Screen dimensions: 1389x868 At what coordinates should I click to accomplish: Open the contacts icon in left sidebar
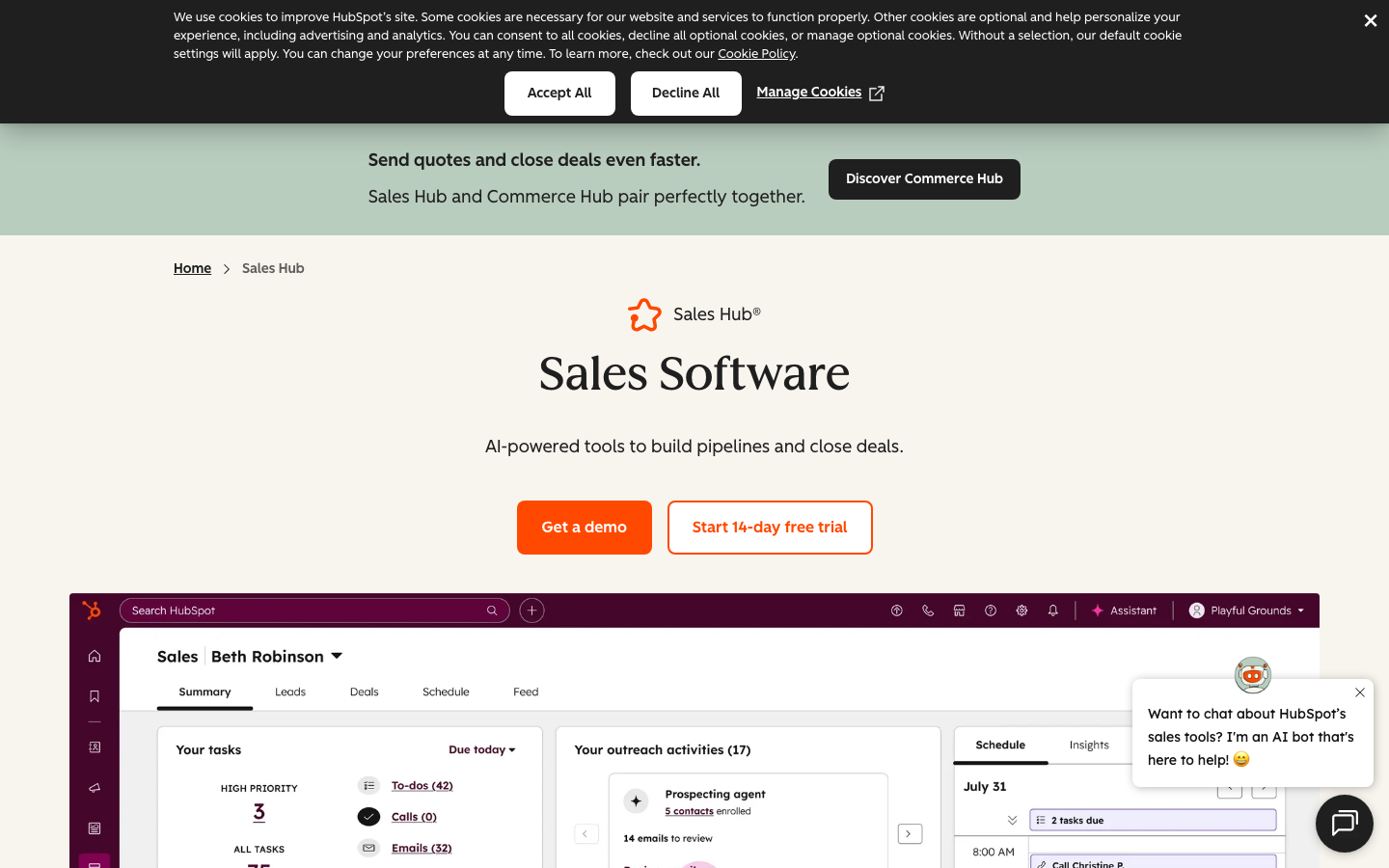click(x=95, y=747)
